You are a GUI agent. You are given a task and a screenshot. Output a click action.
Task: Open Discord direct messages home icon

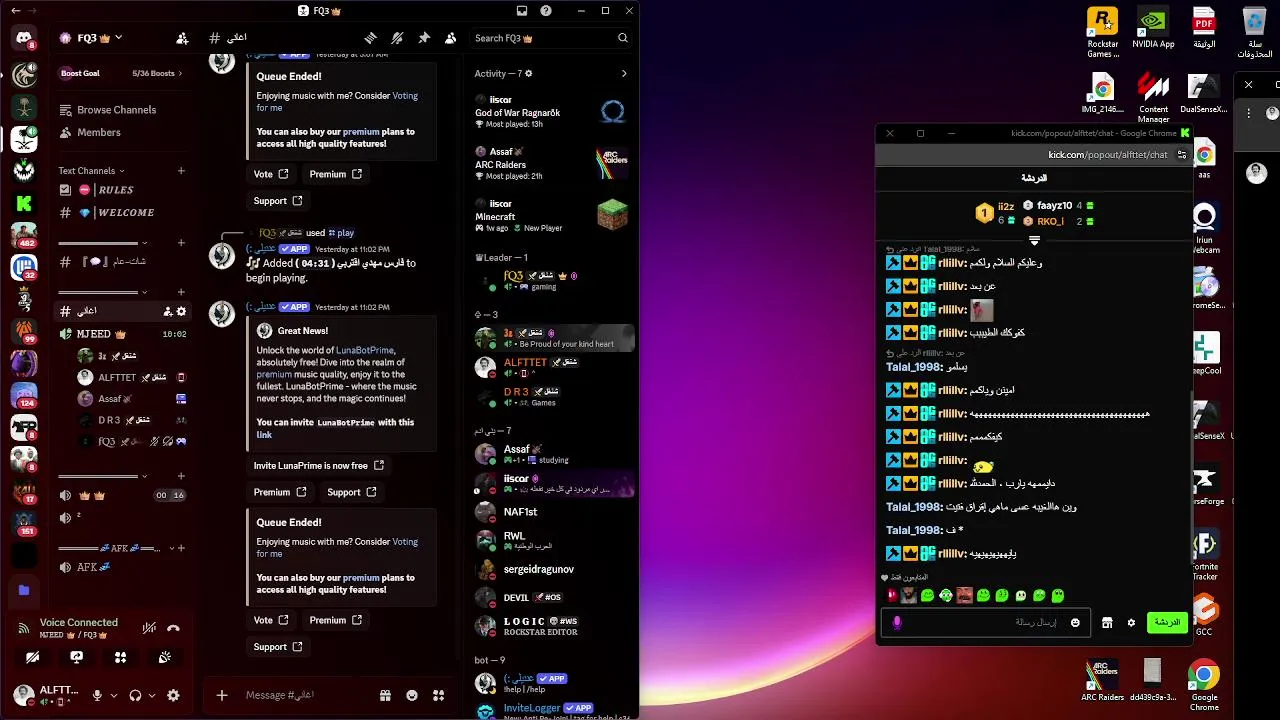coord(24,39)
